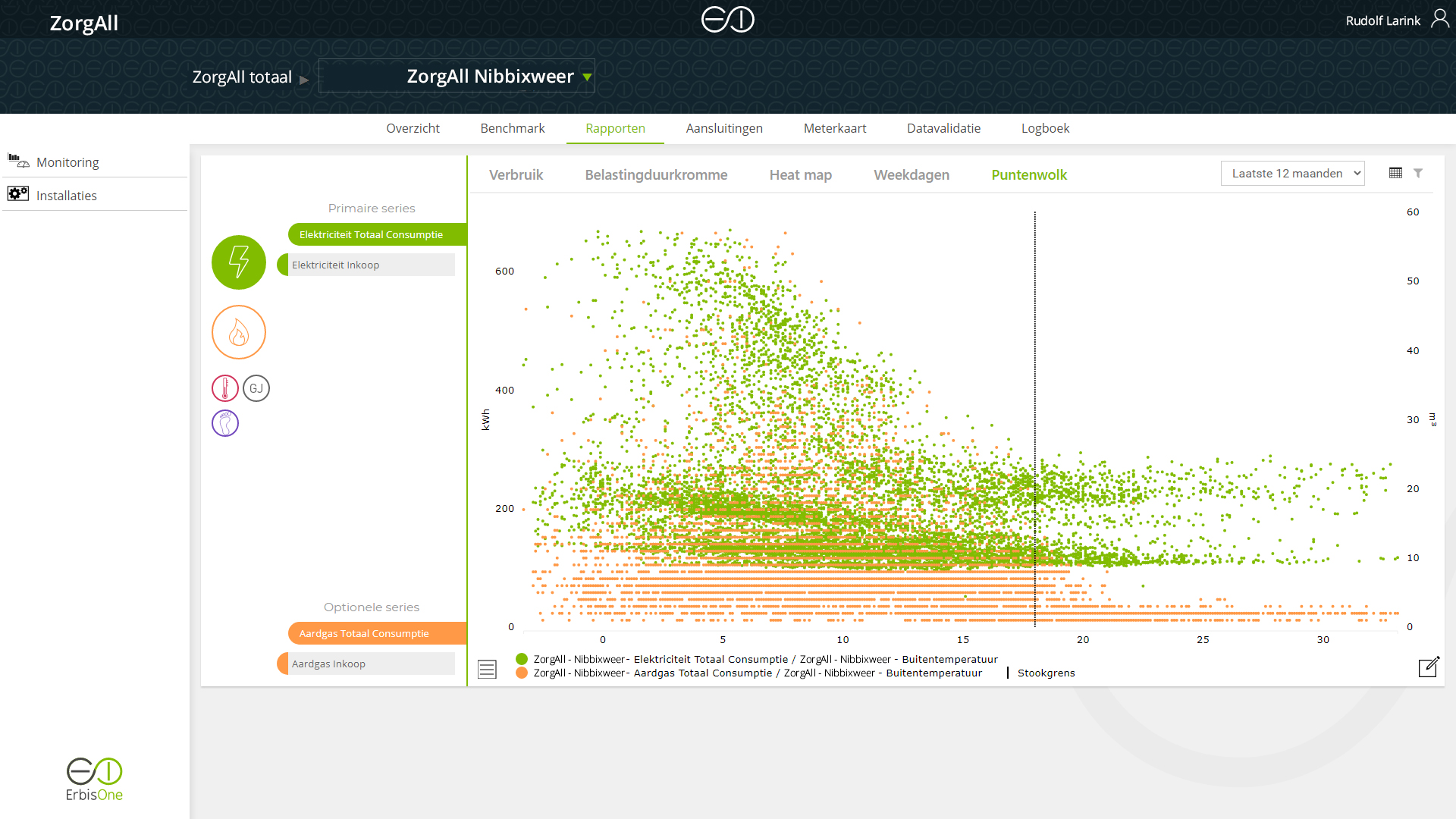
Task: Toggle Aardgas Inkoop series
Action: click(x=366, y=664)
